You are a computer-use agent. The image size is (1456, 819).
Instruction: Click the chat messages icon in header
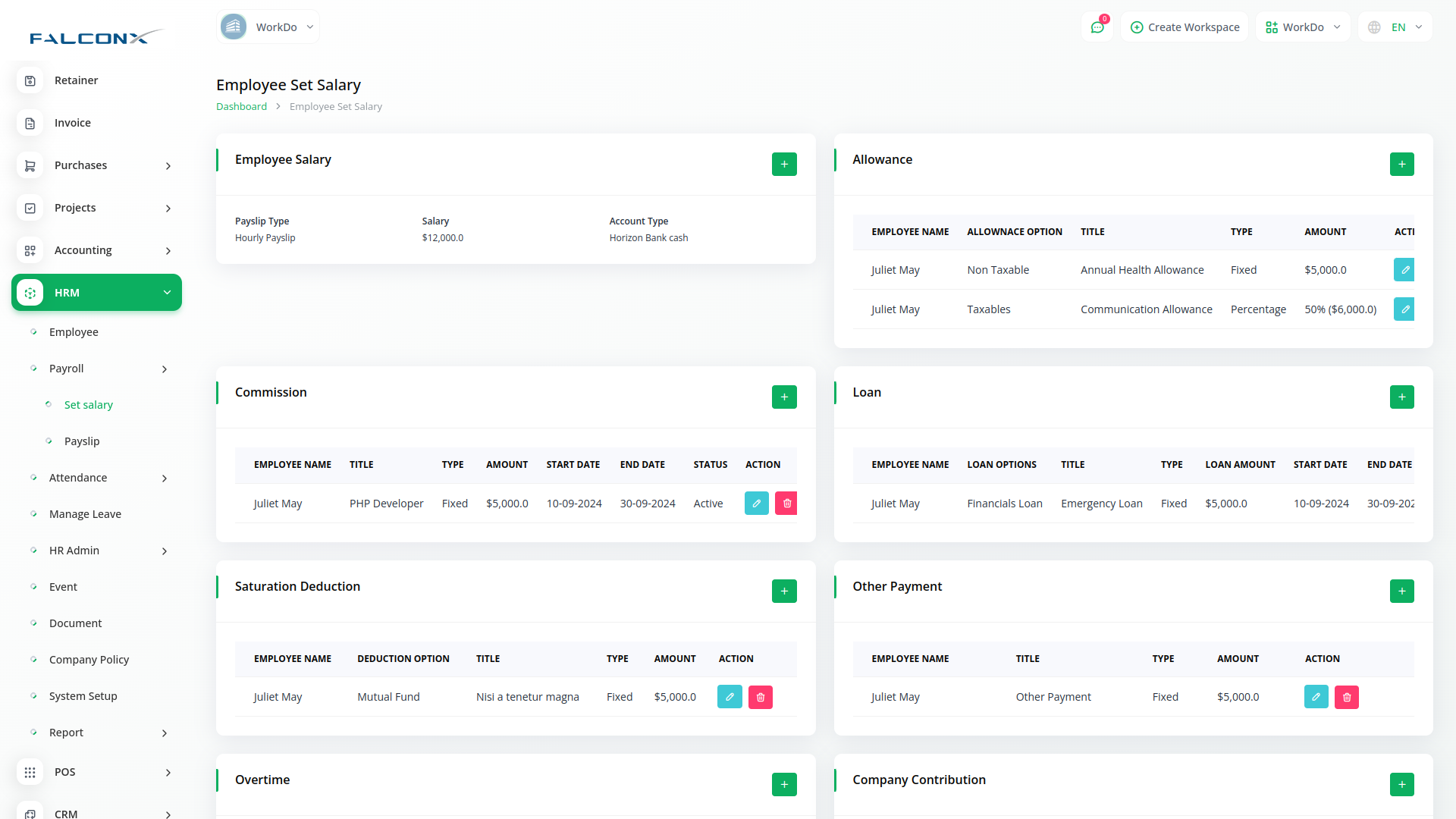coord(1097,27)
